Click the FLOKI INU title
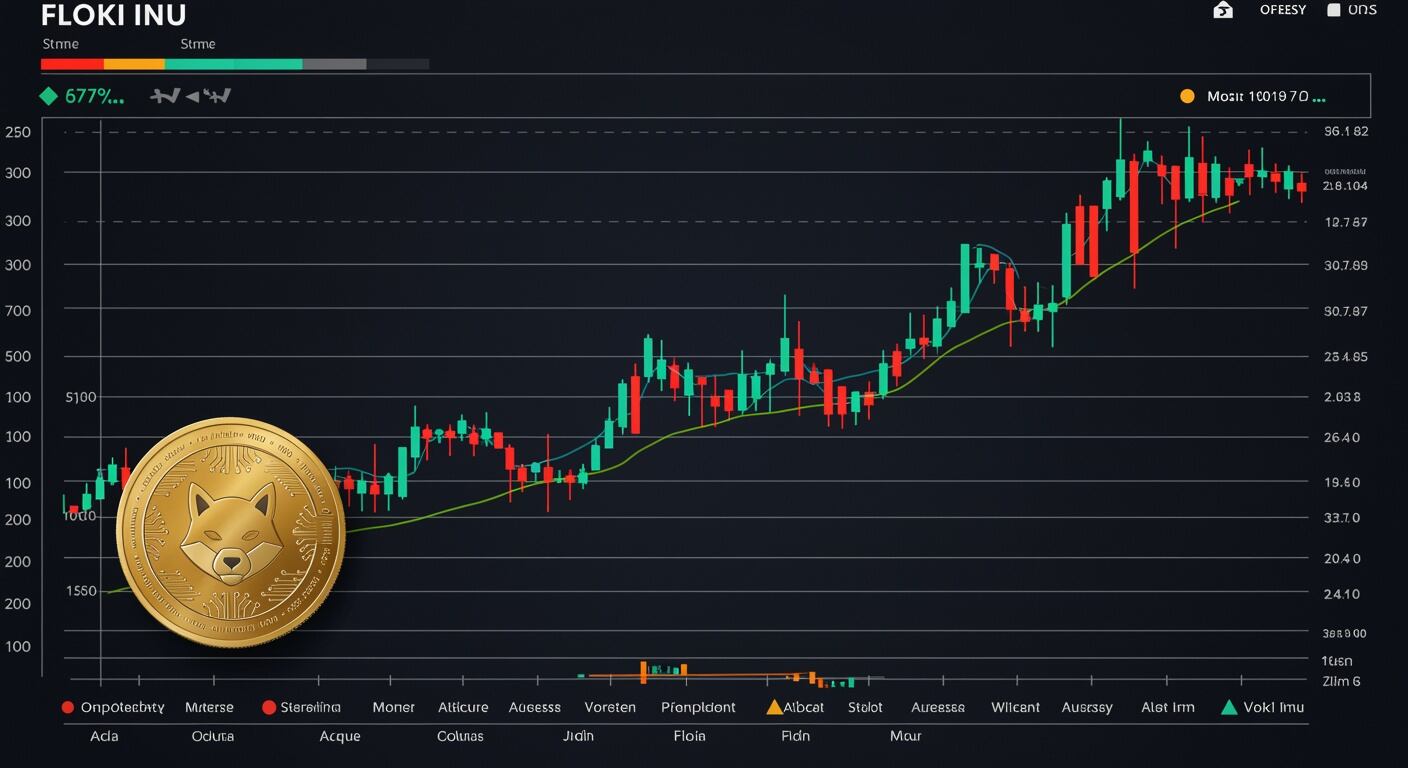The height and width of the screenshot is (768, 1408). [x=114, y=15]
